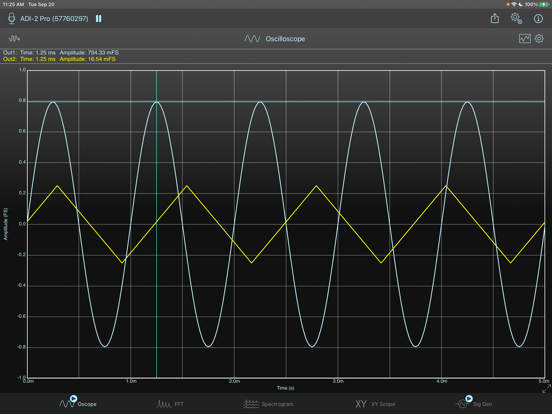Pause the live oscilloscope capture
The image size is (552, 414).
[99, 19]
